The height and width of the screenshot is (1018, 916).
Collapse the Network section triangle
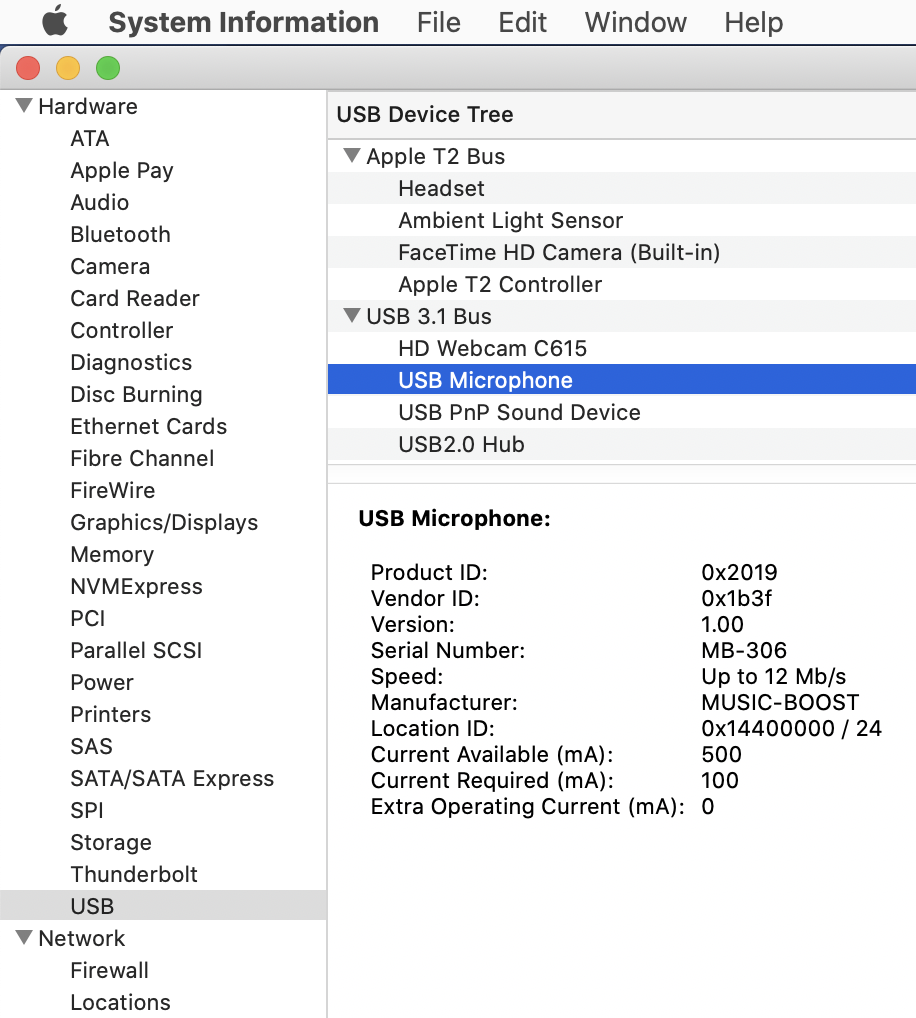24,938
